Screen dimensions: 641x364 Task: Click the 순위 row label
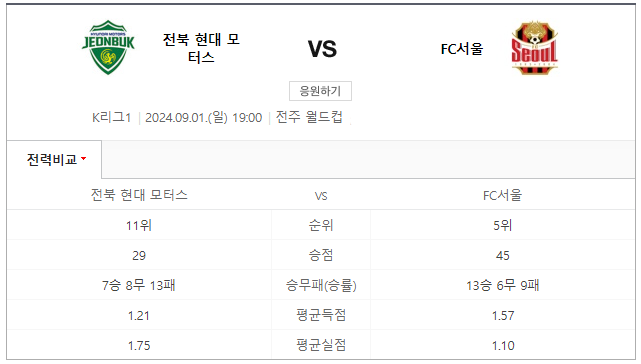(x=321, y=225)
